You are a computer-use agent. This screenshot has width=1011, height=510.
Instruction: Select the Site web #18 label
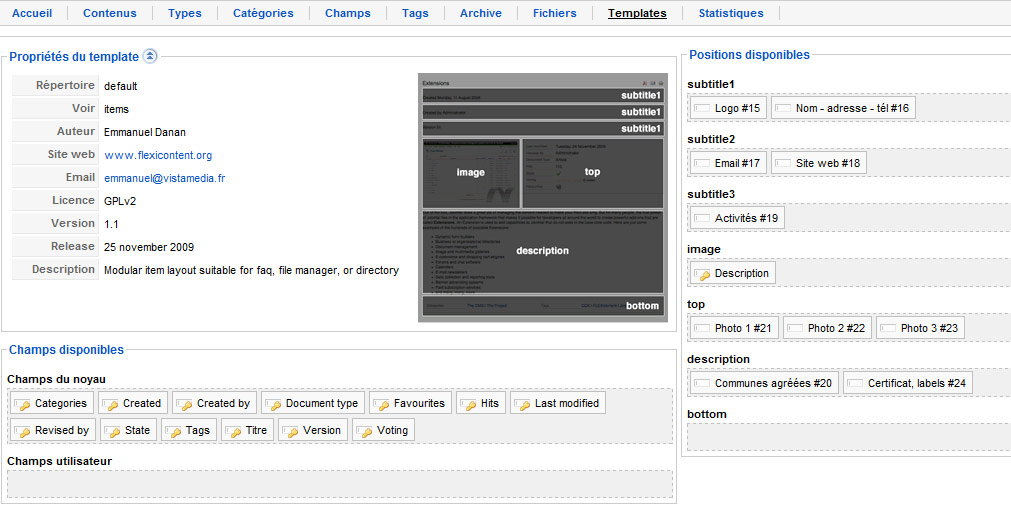(828, 163)
